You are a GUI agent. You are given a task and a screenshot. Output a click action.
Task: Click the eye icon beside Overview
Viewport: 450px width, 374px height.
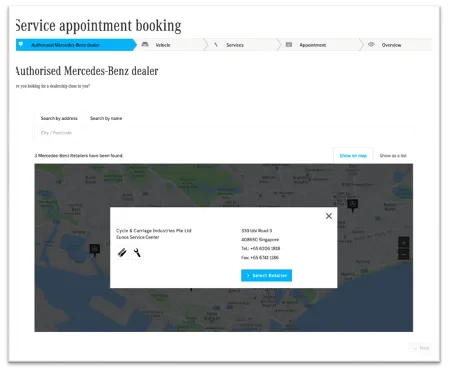point(371,44)
